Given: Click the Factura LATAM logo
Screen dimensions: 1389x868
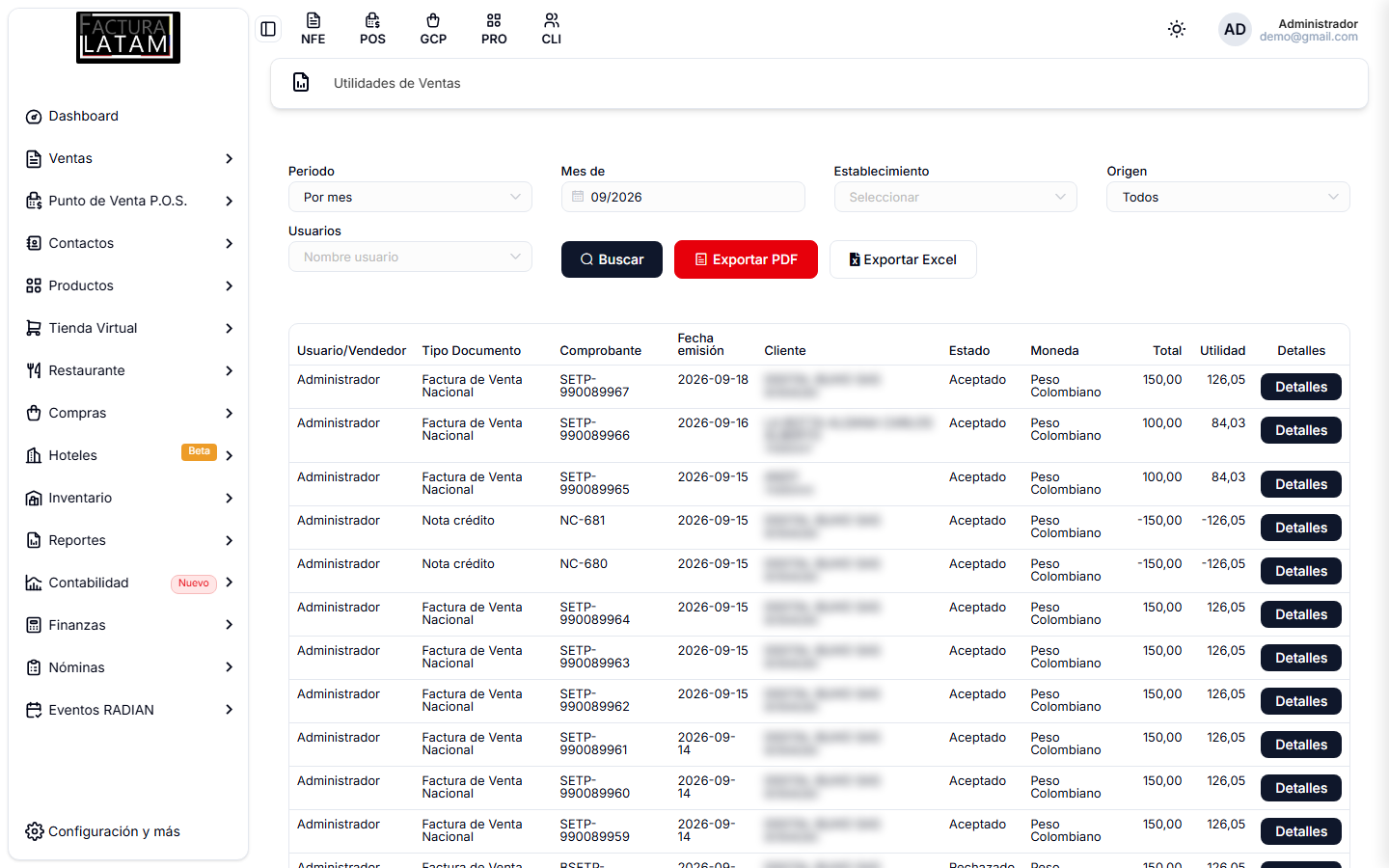Looking at the screenshot, I should tap(128, 38).
